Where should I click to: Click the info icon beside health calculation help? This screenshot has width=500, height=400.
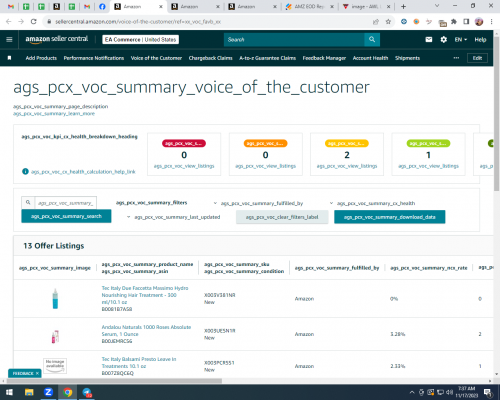click(25, 171)
